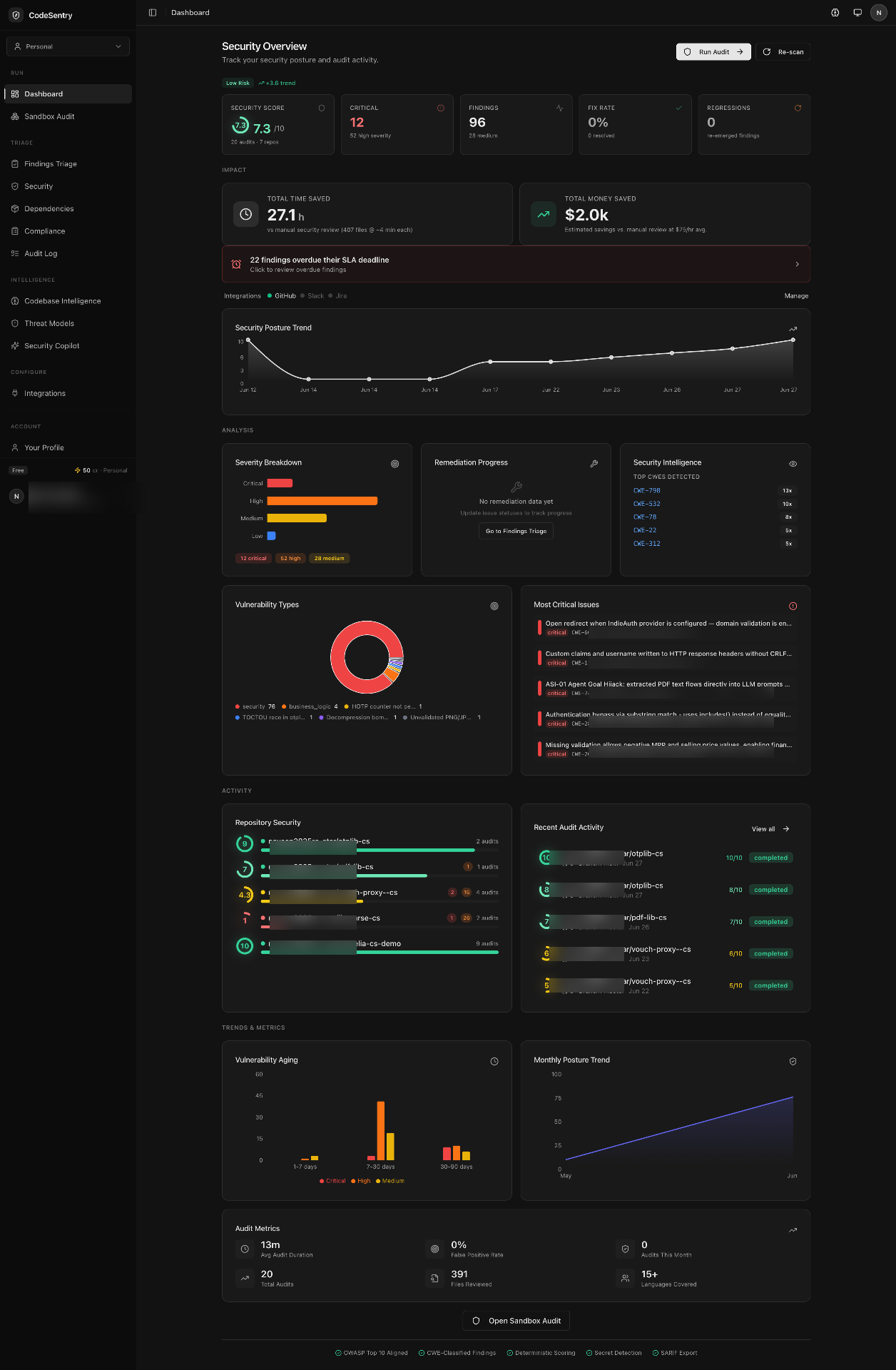Click the CodeSentry shield logo
This screenshot has height=1370, width=896.
[16, 15]
